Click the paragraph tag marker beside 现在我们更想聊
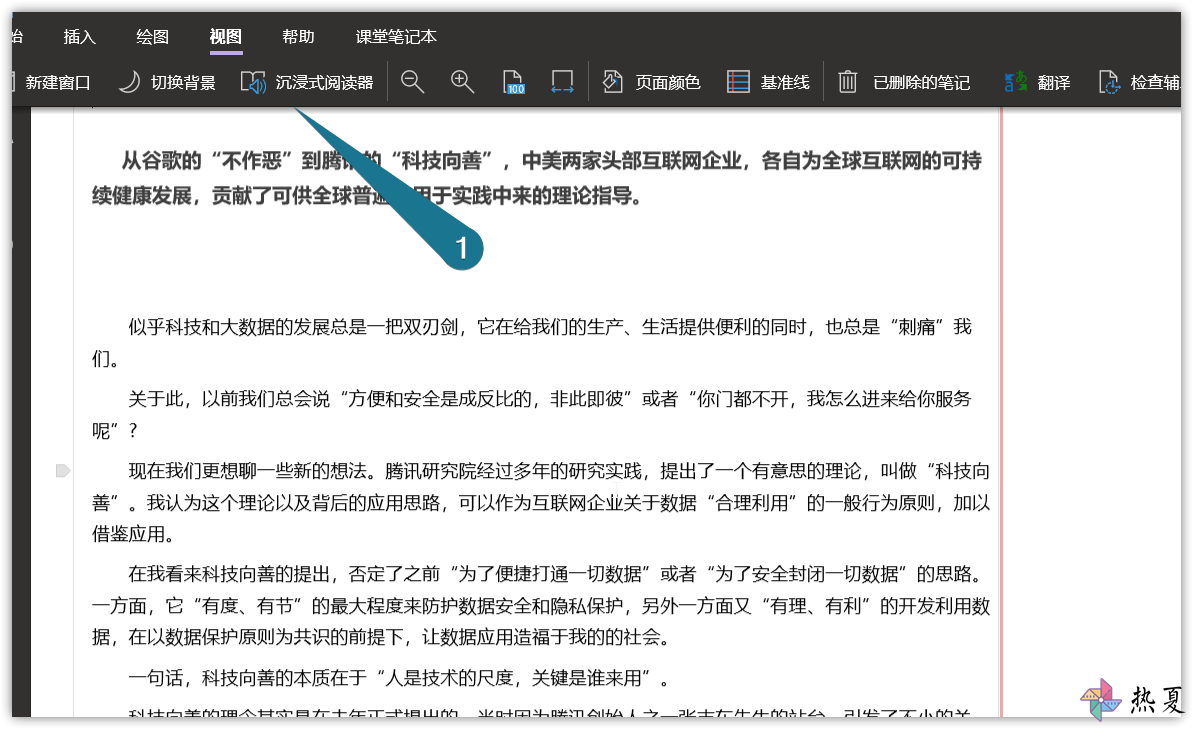The image size is (1193, 729). [x=63, y=471]
